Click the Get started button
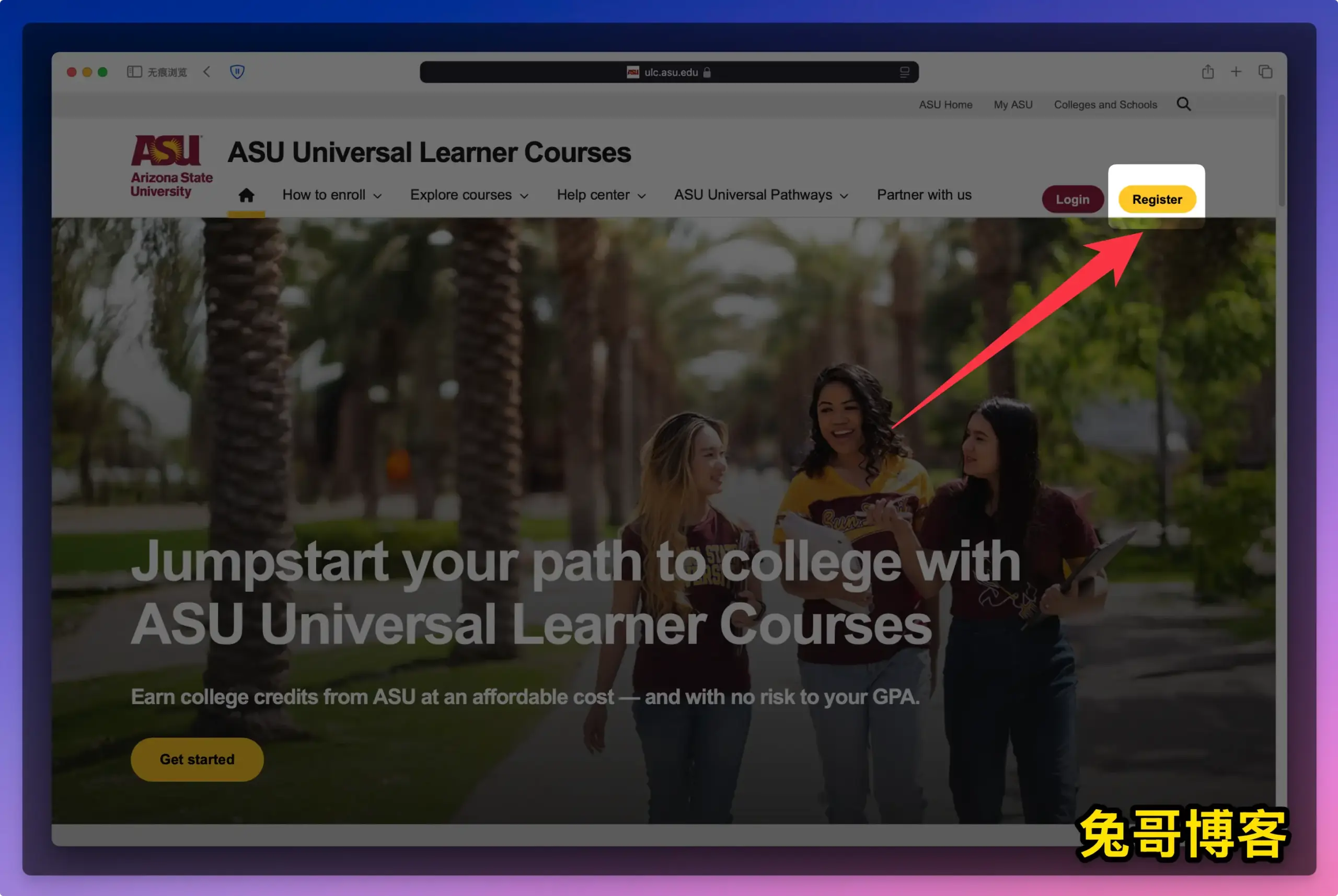 197,760
